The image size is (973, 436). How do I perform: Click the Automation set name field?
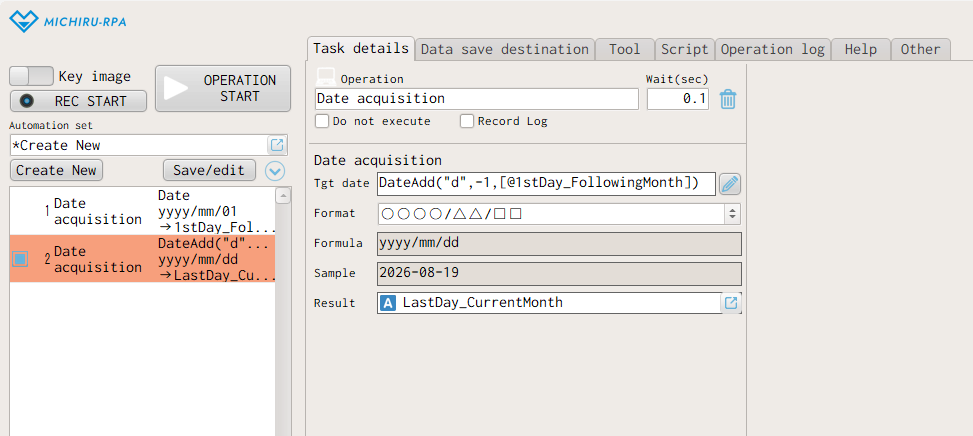(x=139, y=145)
